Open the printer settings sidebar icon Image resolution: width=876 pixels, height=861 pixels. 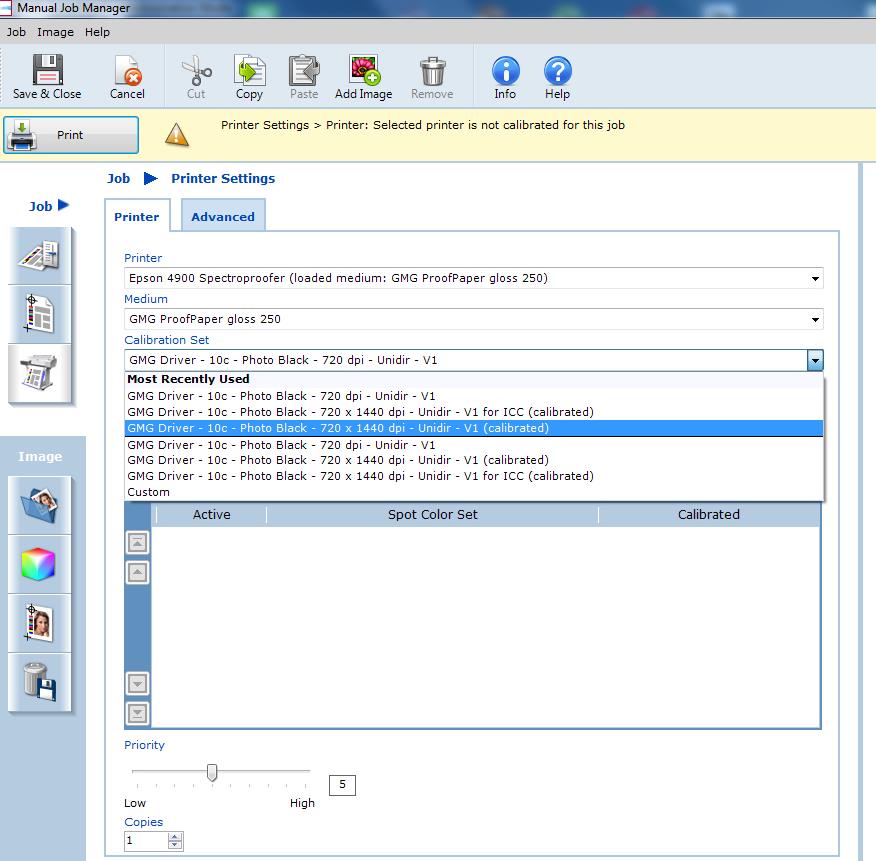[40, 373]
